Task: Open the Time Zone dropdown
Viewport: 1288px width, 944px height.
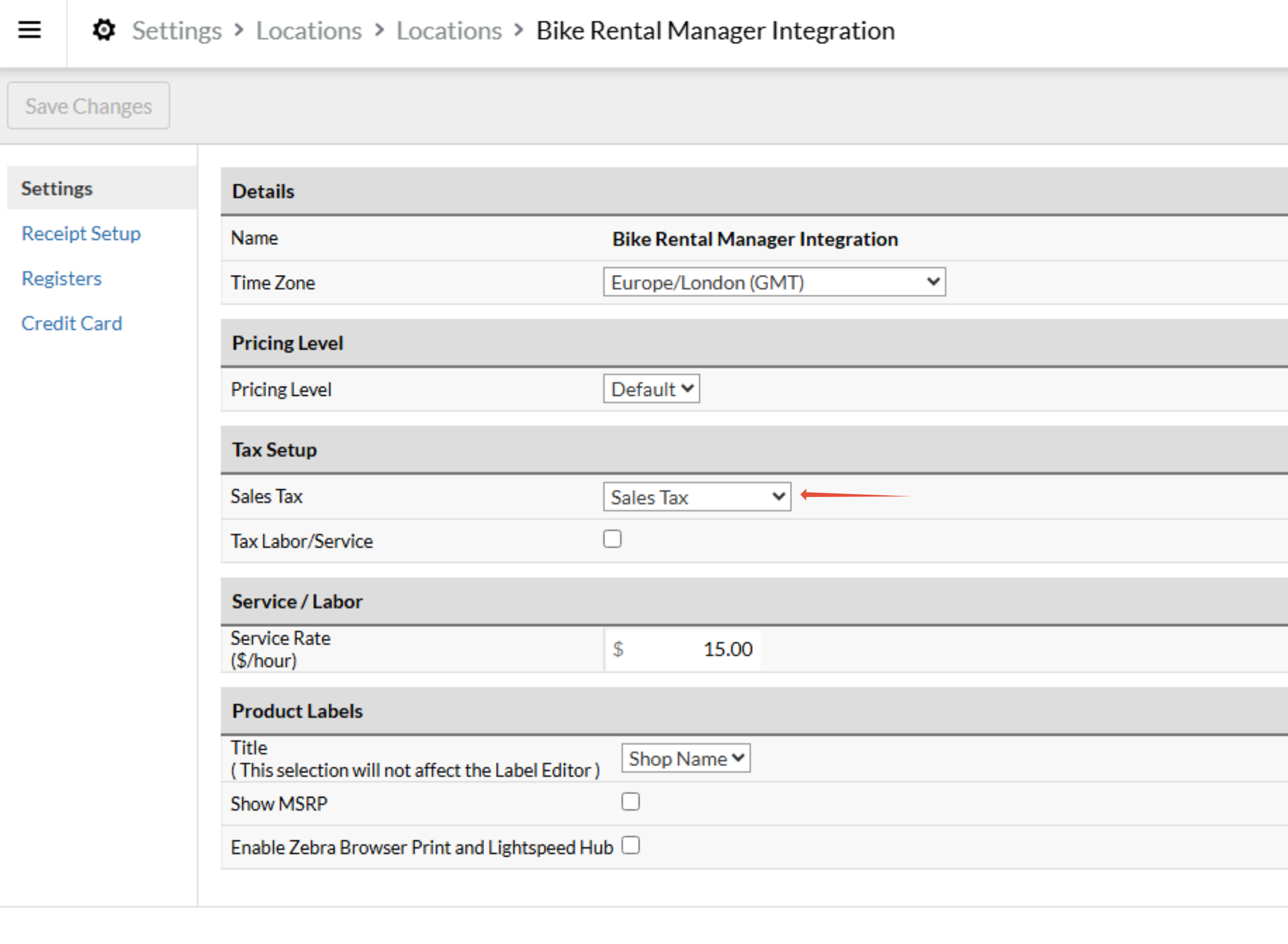Action: (774, 282)
